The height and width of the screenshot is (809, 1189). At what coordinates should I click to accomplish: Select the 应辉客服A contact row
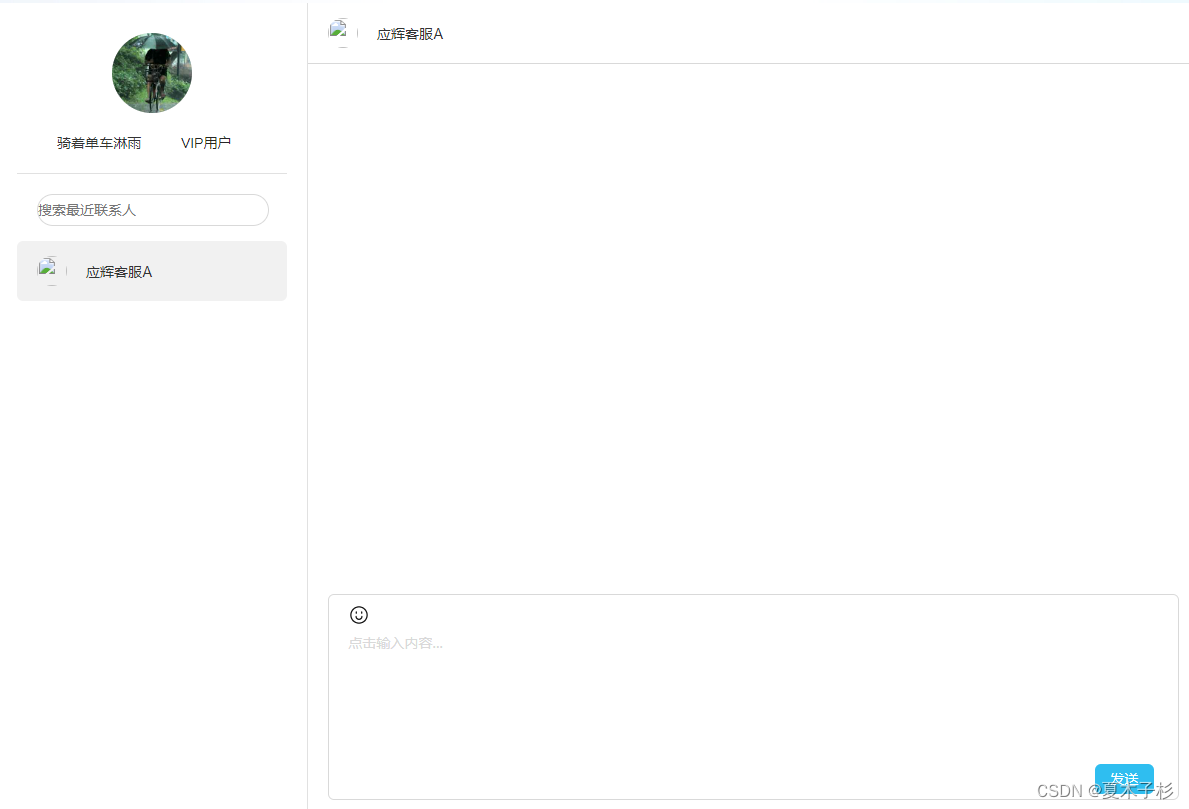click(x=152, y=271)
